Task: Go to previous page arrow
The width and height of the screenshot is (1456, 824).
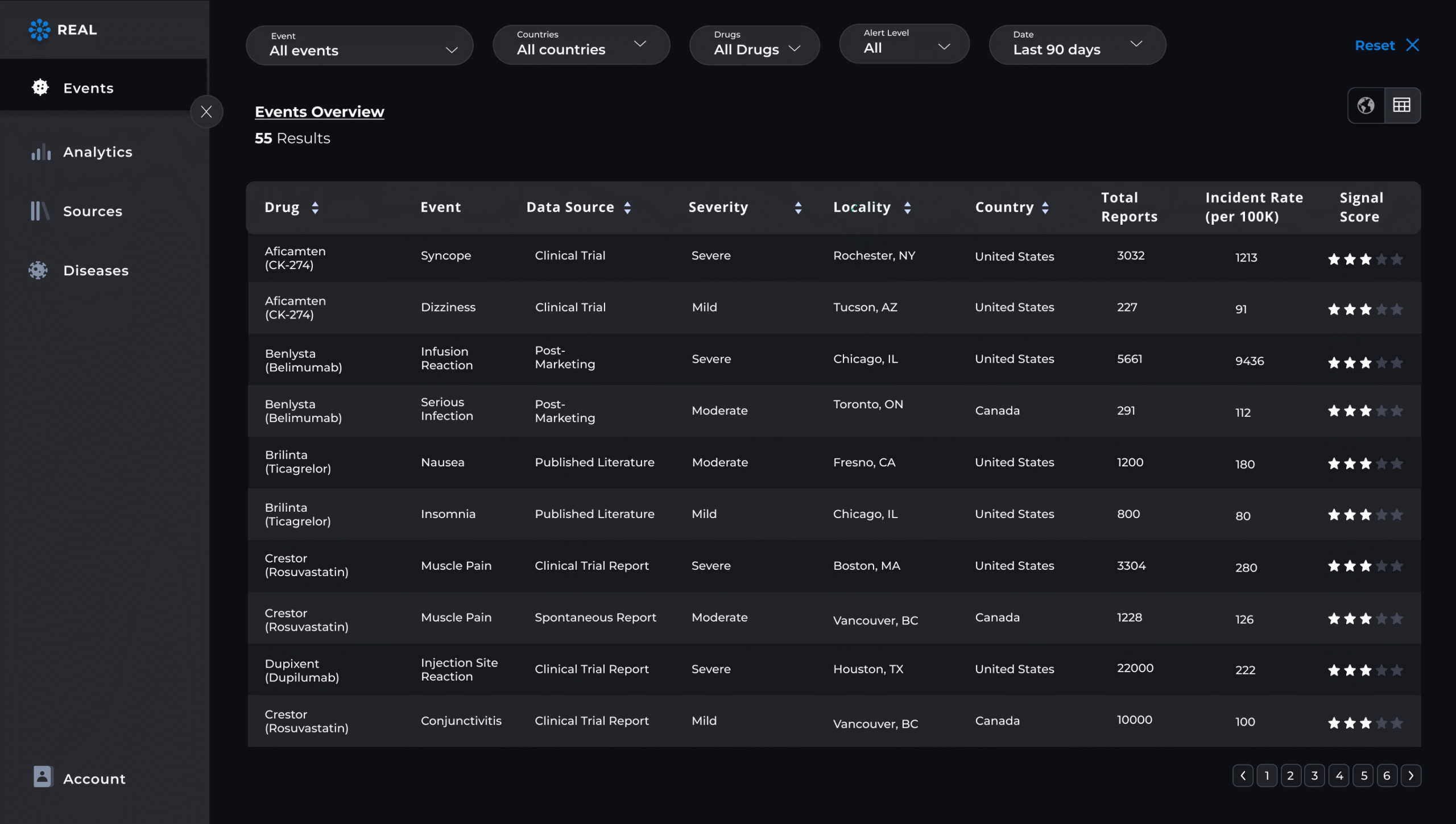Action: [1243, 776]
